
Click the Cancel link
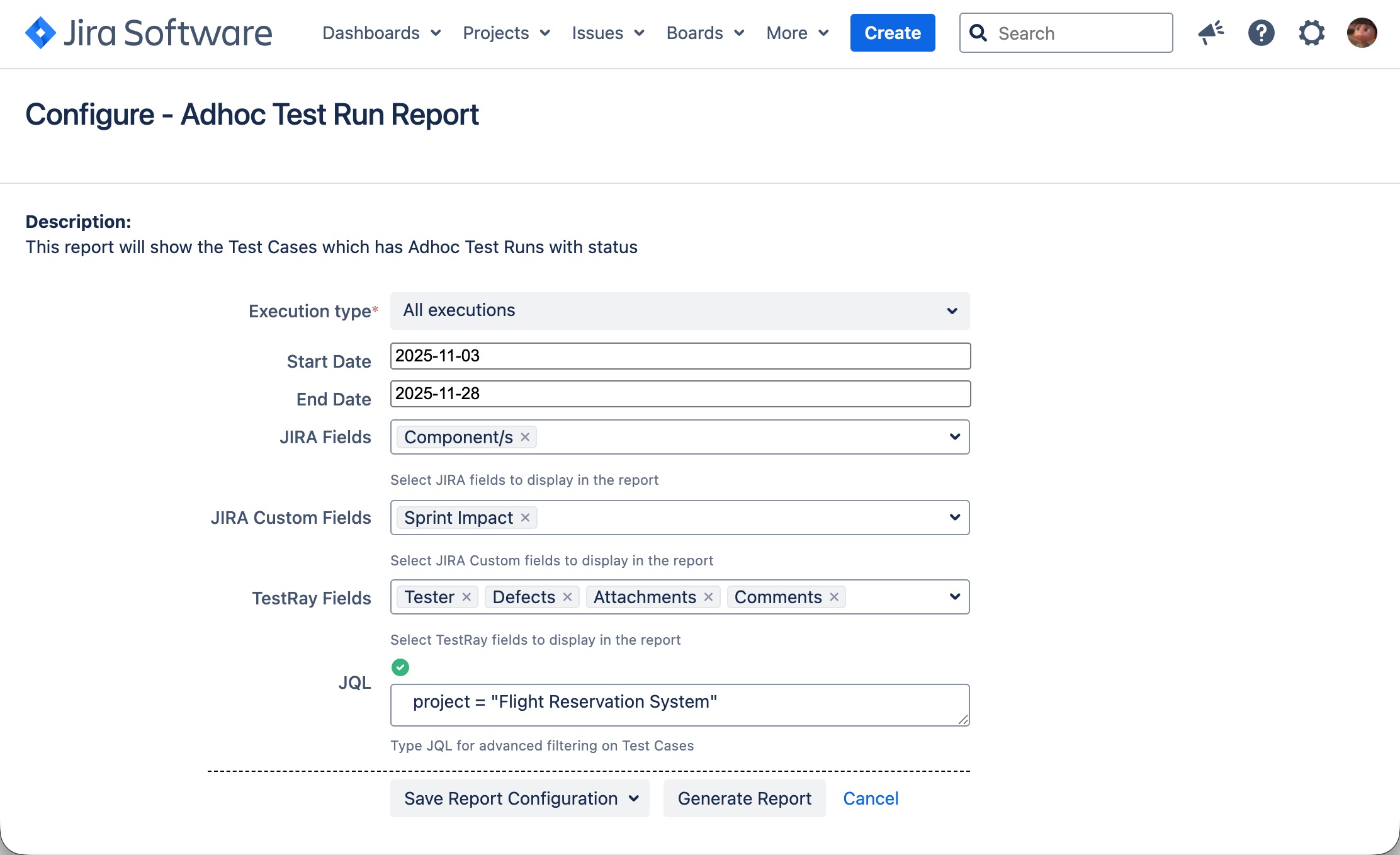click(x=871, y=798)
